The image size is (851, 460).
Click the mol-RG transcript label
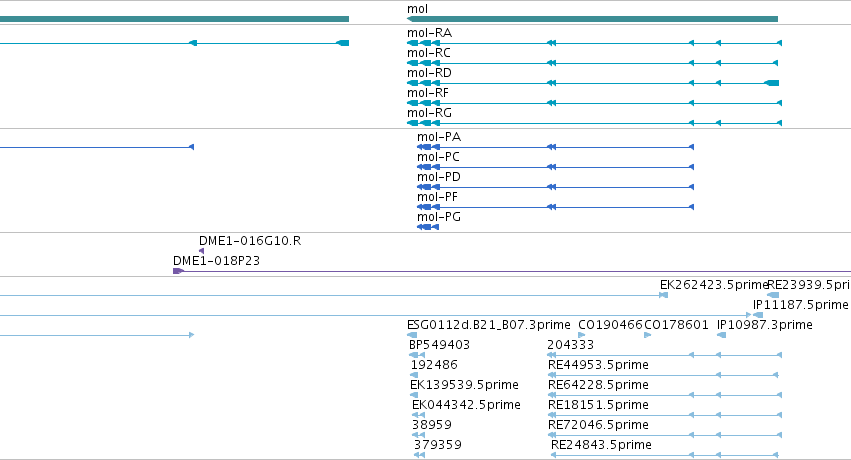pos(429,113)
